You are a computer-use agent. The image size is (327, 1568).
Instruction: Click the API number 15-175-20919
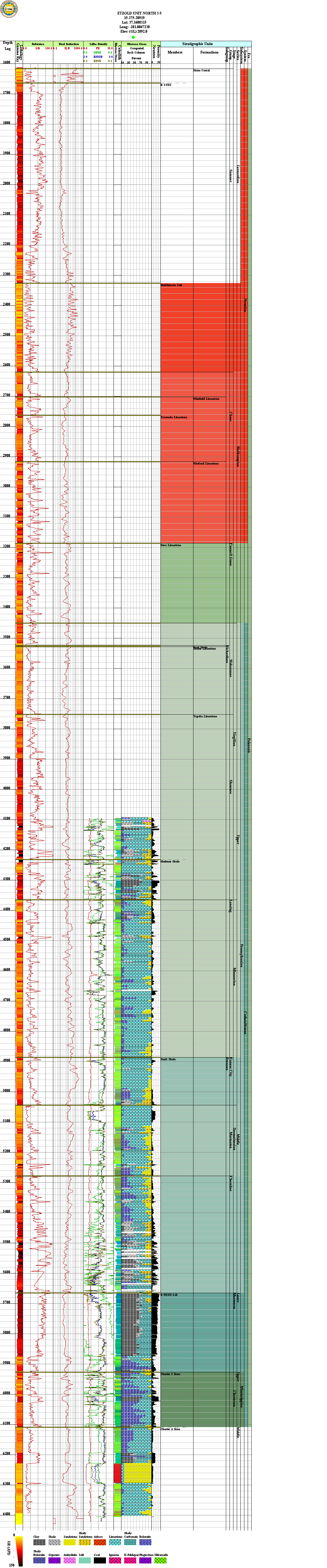[x=133, y=18]
